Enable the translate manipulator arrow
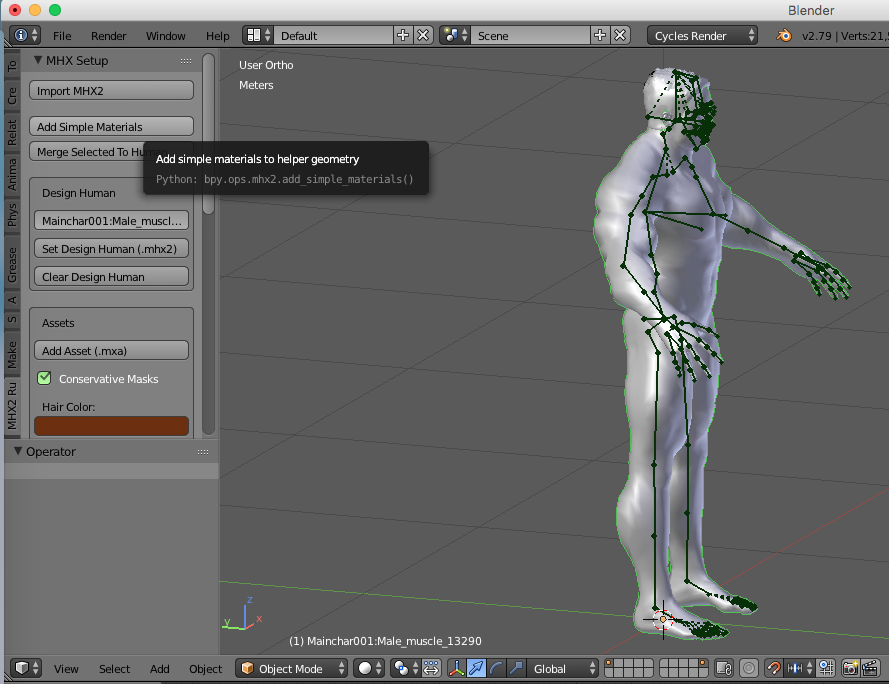The height and width of the screenshot is (684, 889). [476, 668]
